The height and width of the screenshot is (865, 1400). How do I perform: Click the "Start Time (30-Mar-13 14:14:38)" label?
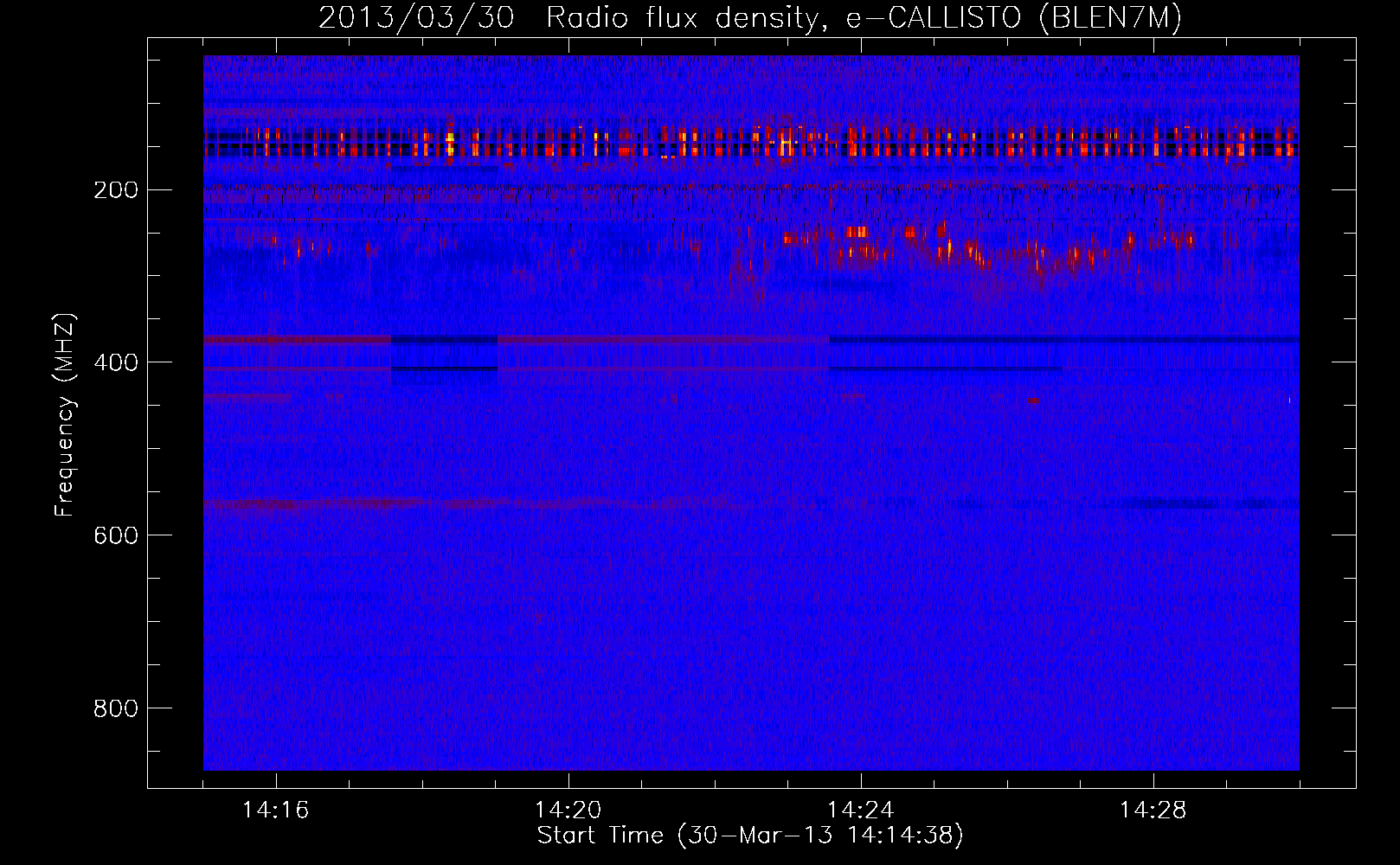[750, 836]
